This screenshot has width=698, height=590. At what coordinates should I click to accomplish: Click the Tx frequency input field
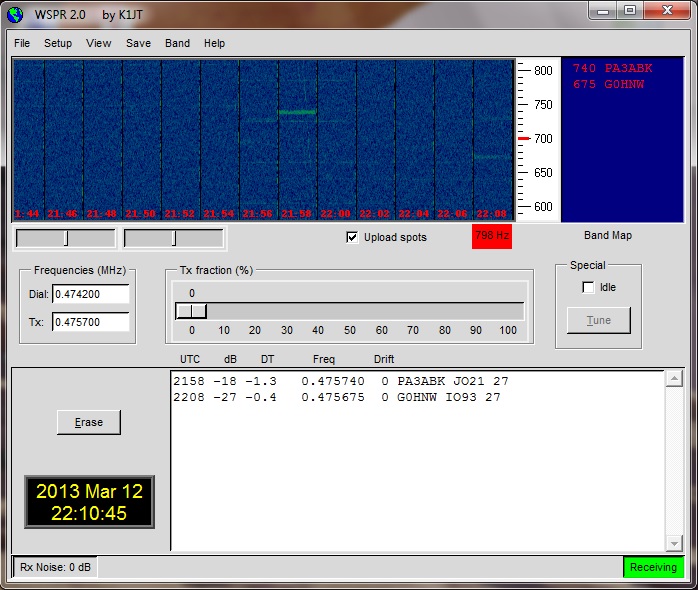point(91,322)
